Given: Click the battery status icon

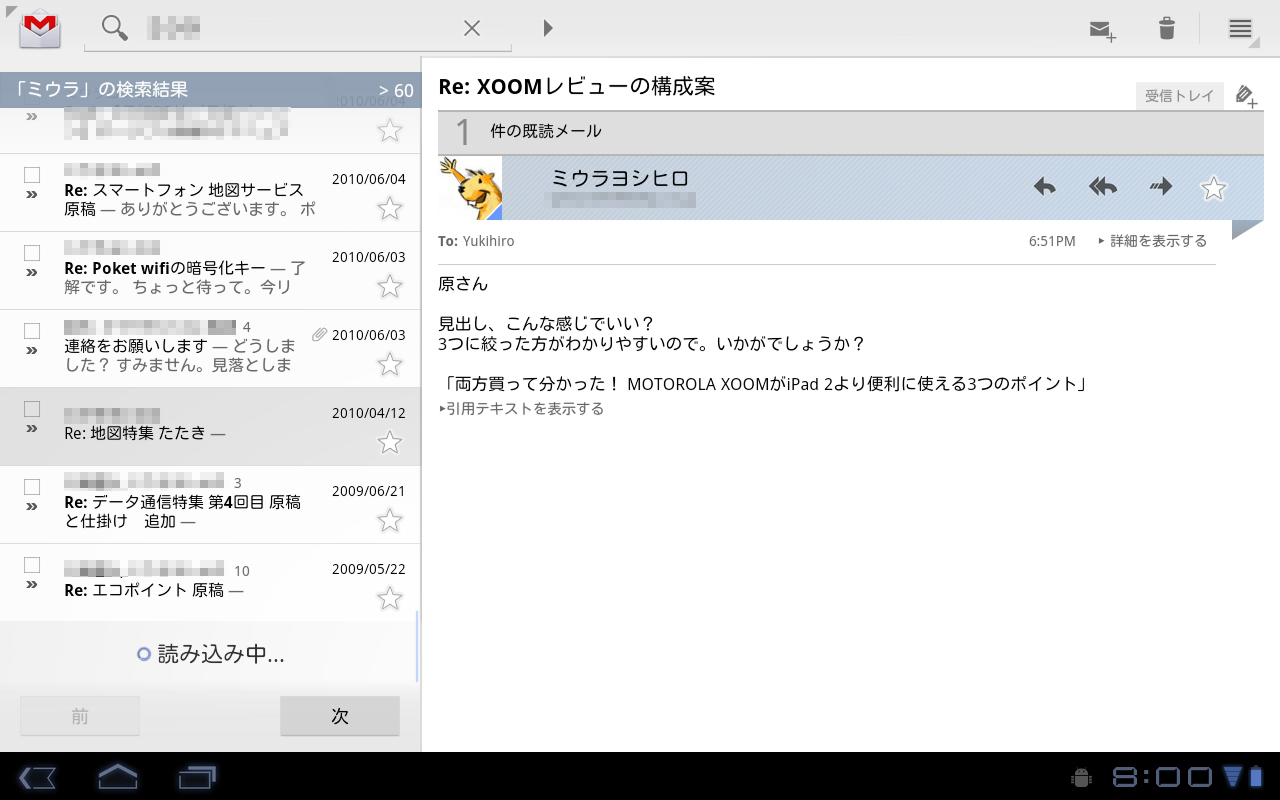Looking at the screenshot, I should [1256, 776].
